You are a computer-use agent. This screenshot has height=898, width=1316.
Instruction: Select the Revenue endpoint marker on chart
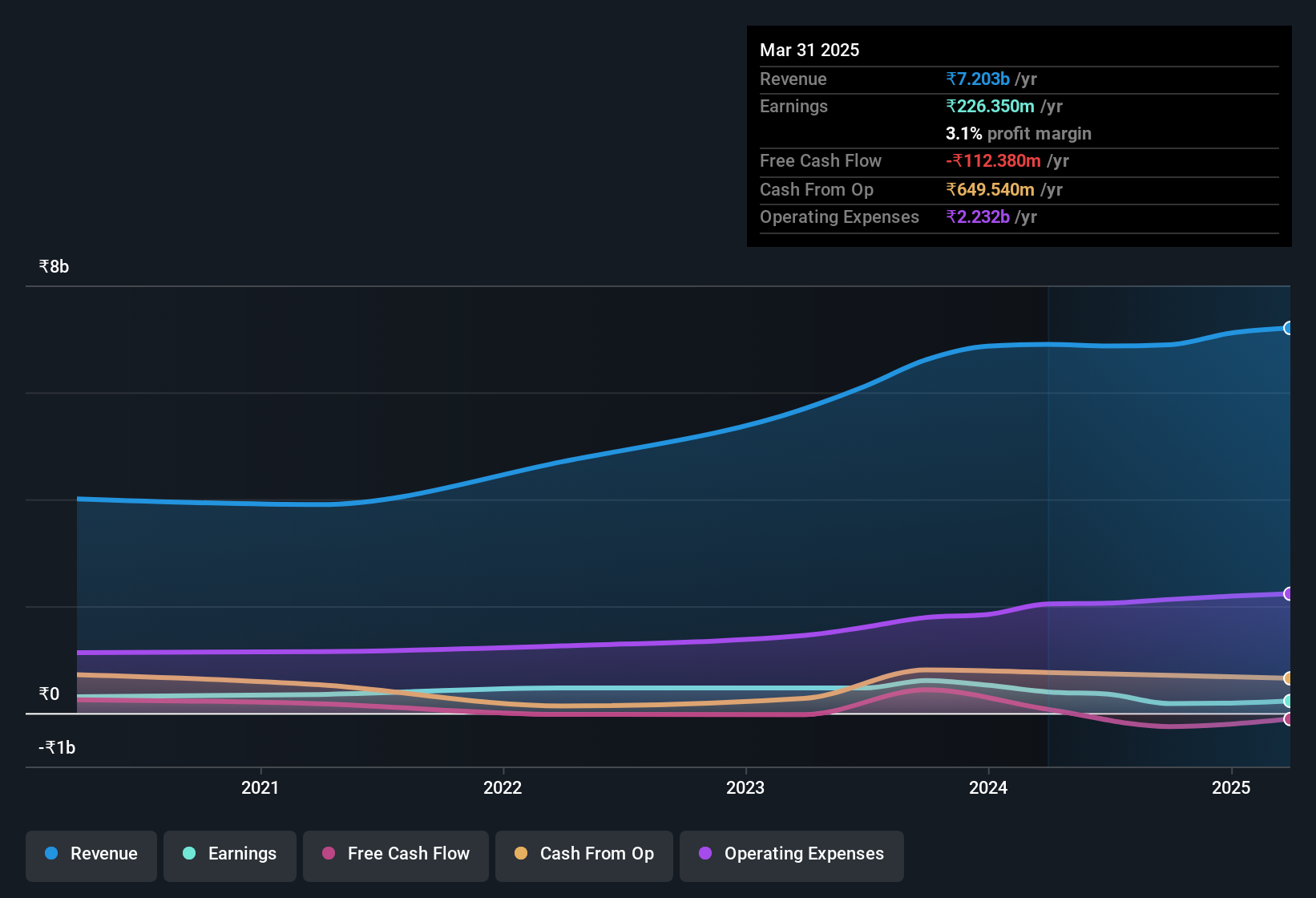point(1288,328)
